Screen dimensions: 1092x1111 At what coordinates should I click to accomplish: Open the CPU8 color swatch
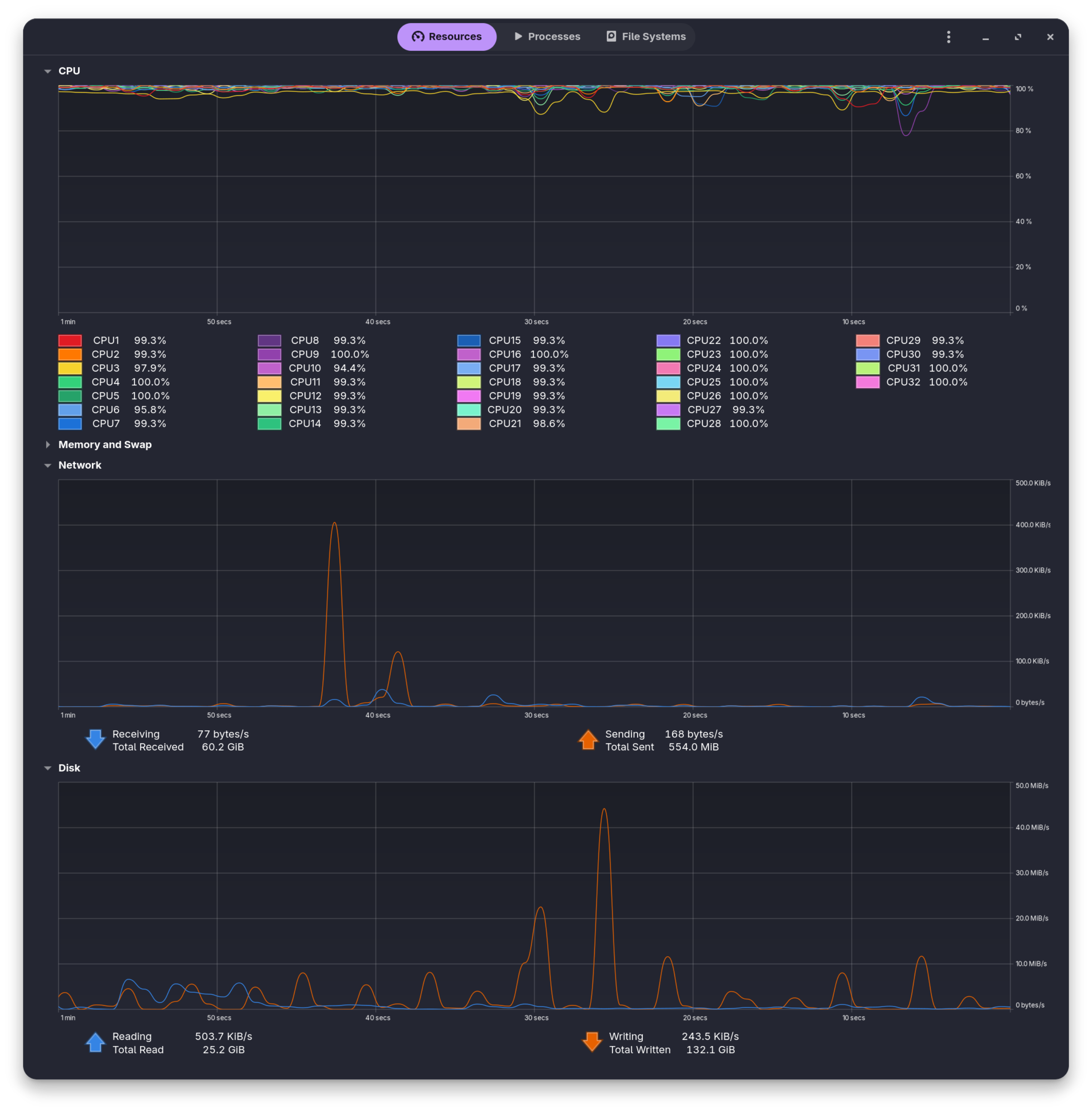tap(270, 341)
